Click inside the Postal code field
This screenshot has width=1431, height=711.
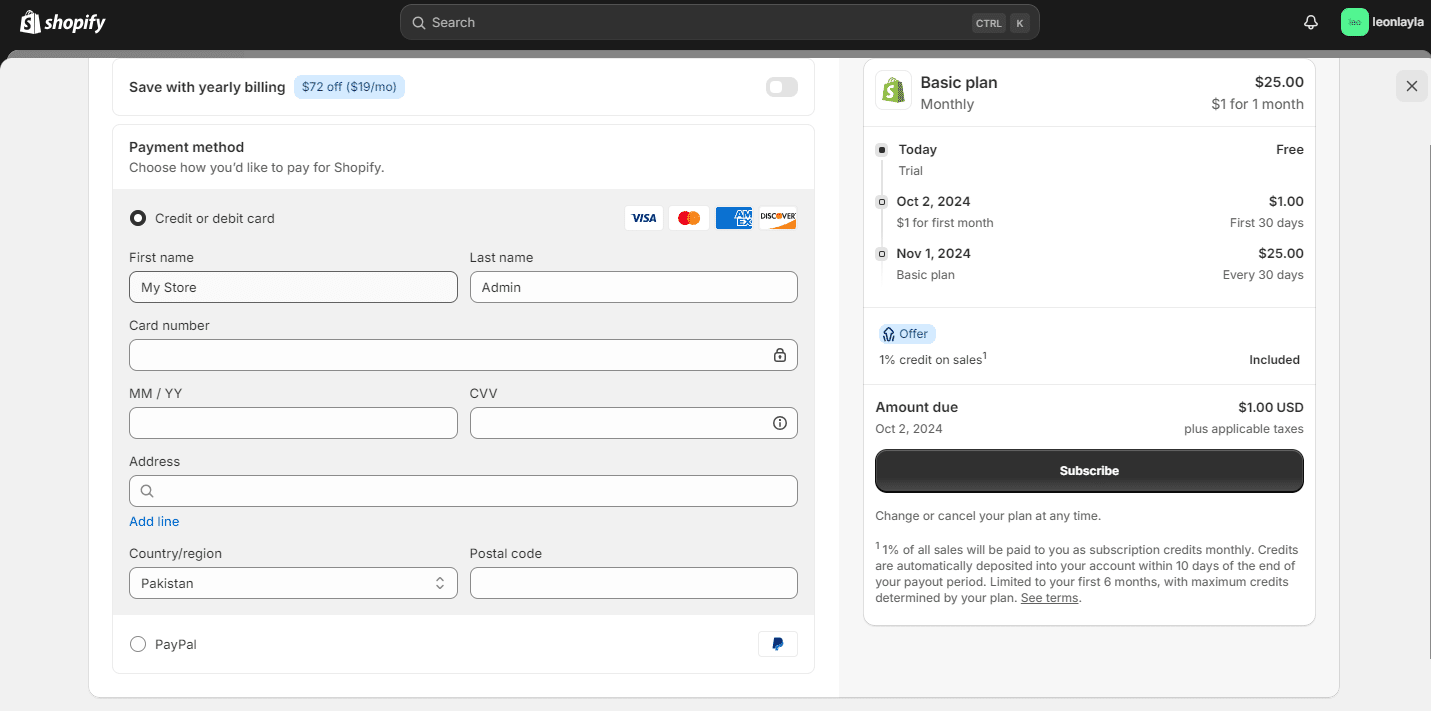pos(633,583)
